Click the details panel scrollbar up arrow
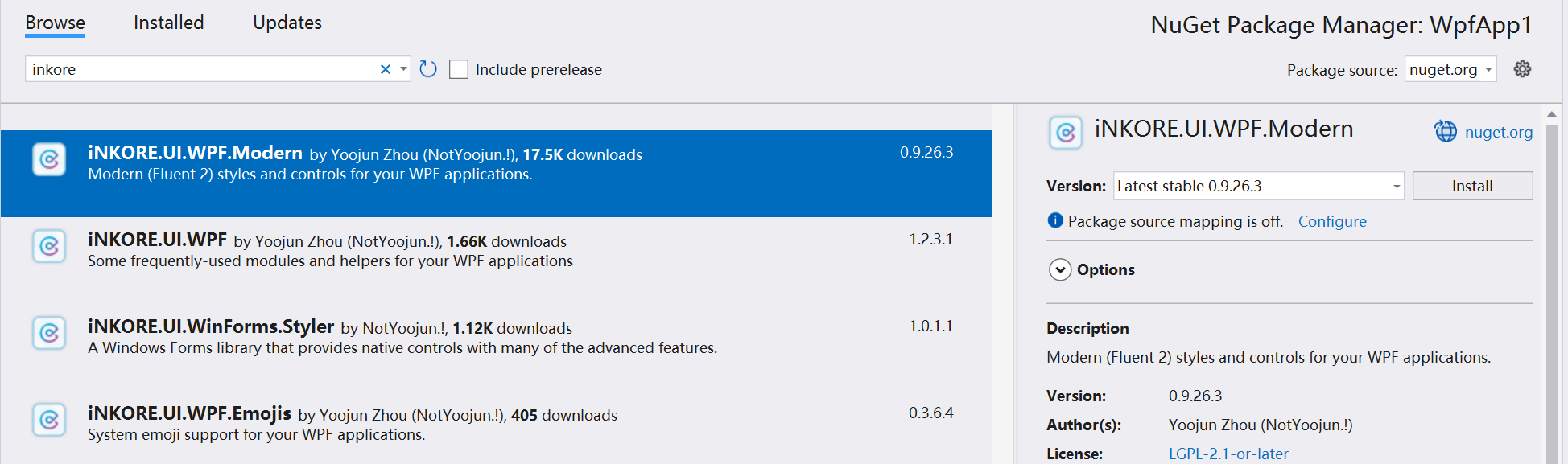Viewport: 1568px width, 464px height. click(x=1552, y=114)
